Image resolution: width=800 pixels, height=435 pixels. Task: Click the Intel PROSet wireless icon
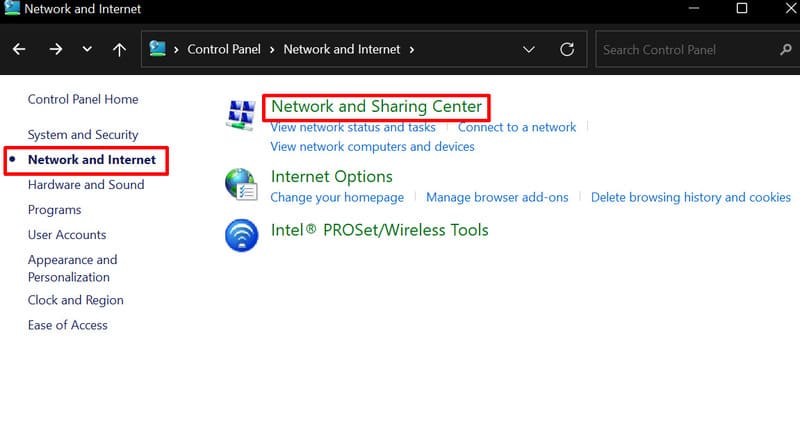[x=241, y=235]
